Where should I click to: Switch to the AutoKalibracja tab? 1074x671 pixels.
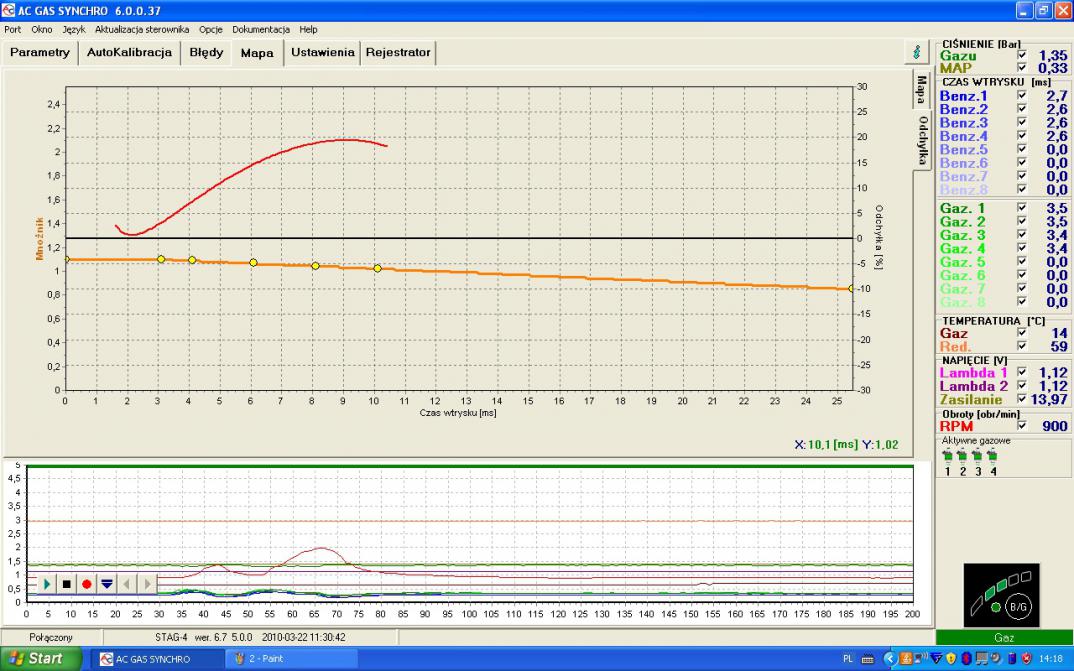129,52
